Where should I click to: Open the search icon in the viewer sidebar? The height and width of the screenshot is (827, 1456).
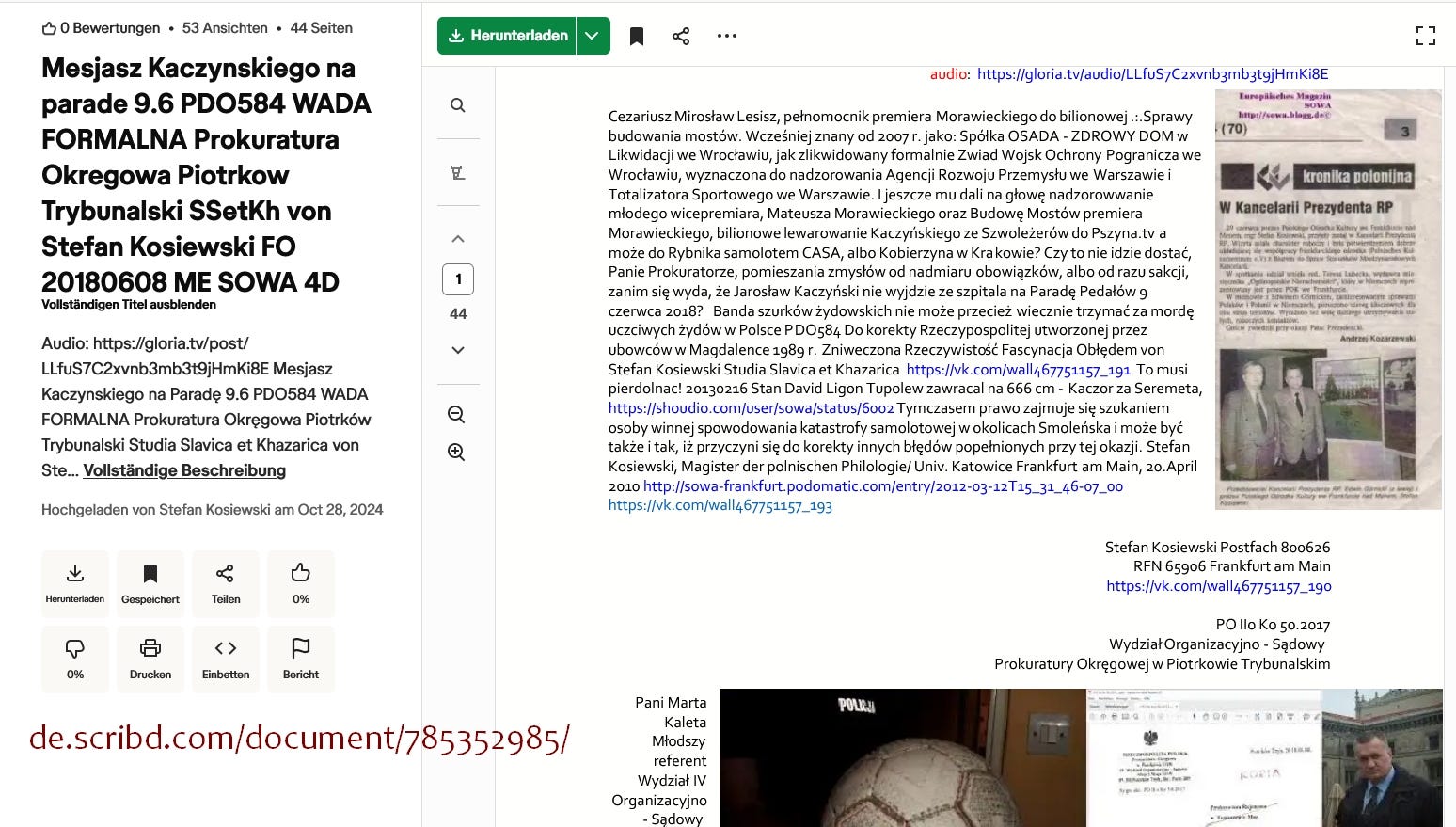coord(458,105)
